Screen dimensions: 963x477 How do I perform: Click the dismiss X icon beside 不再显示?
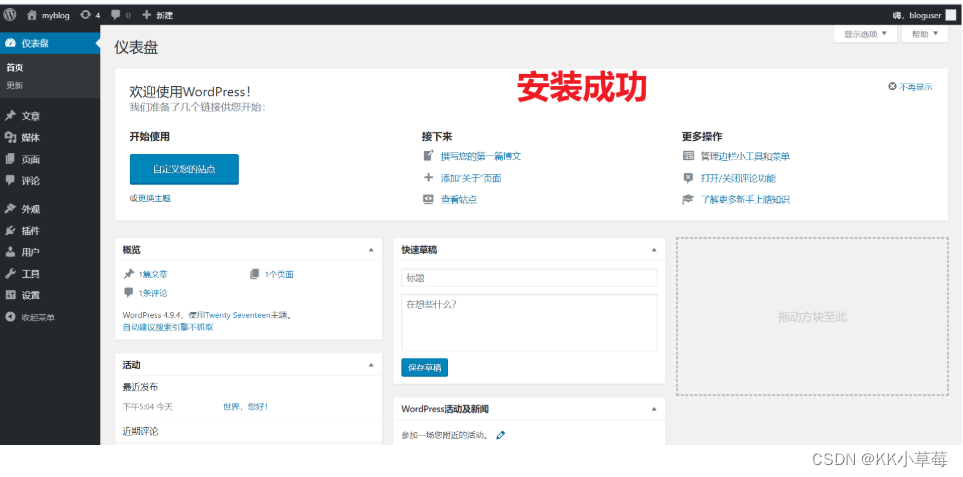892,87
